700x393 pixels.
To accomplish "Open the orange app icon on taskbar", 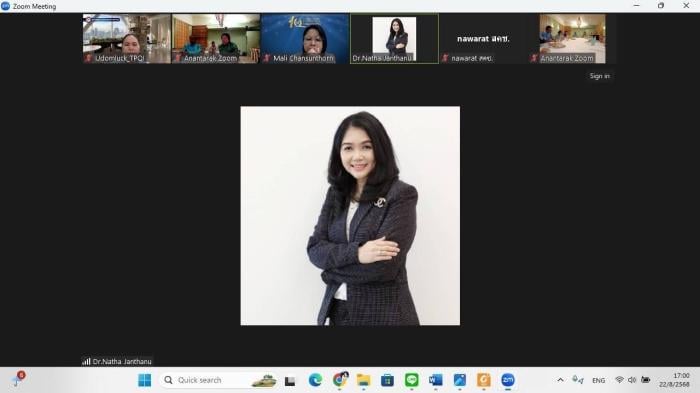I will point(484,380).
